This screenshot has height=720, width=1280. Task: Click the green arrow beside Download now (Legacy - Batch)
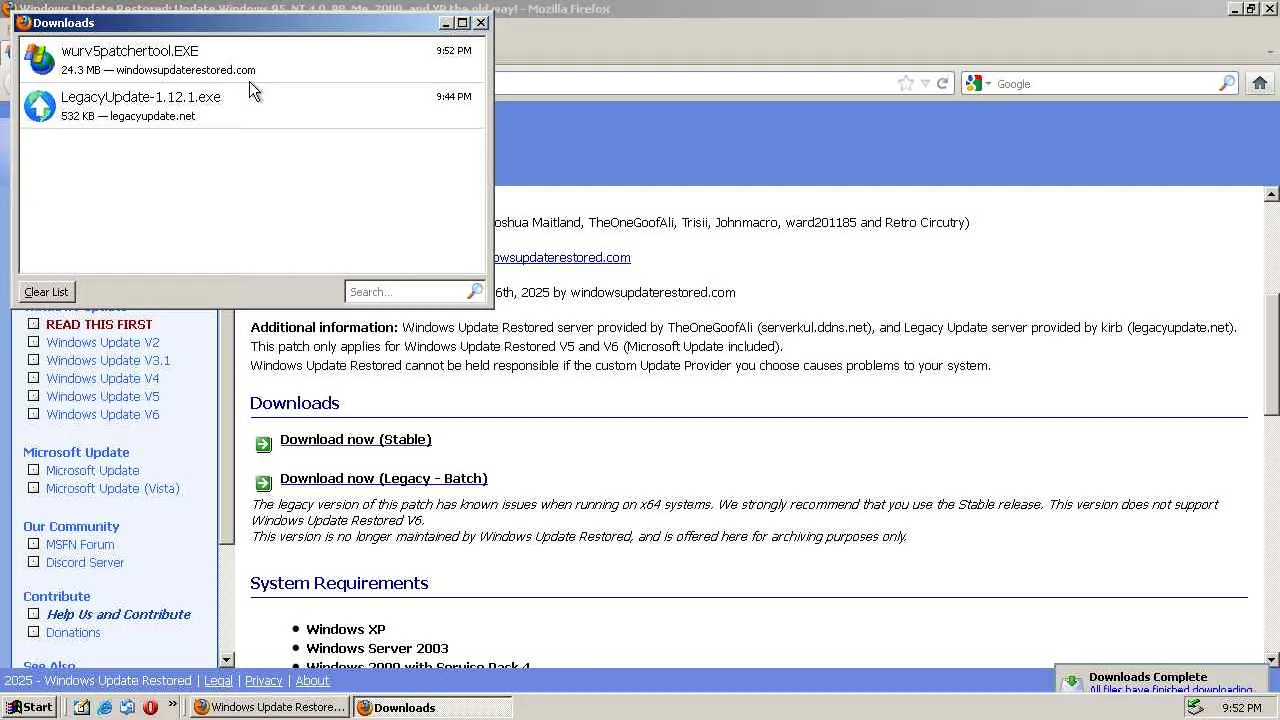263,483
